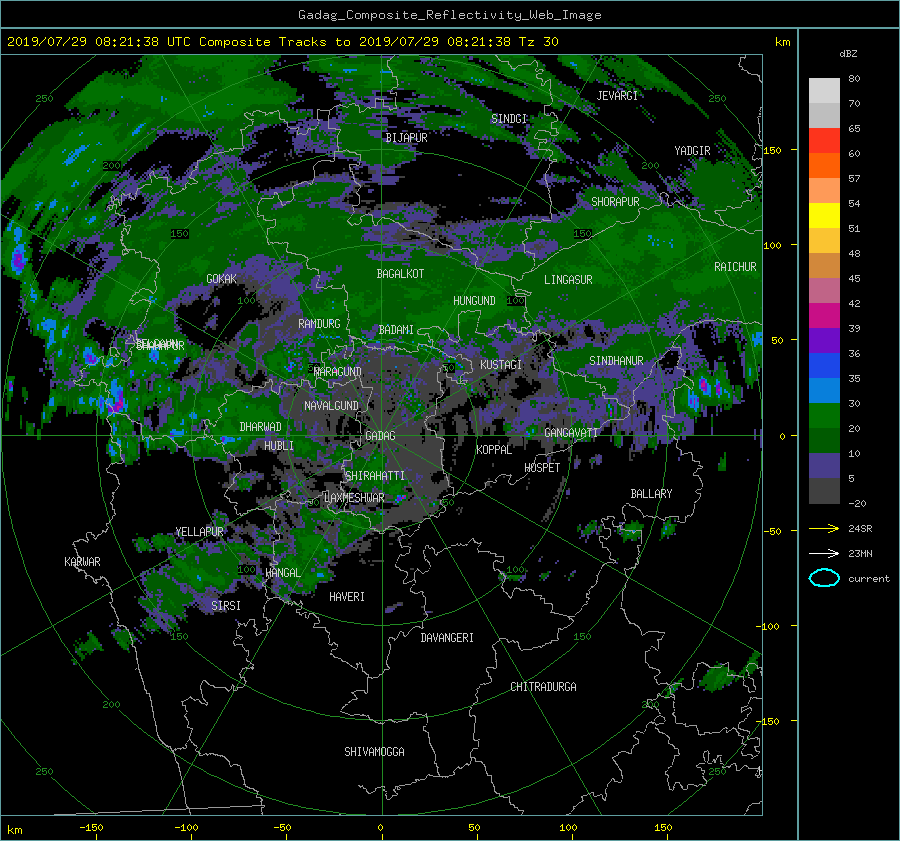Click the KOPPAL label
Viewport: 900px width, 841px height.
[494, 450]
